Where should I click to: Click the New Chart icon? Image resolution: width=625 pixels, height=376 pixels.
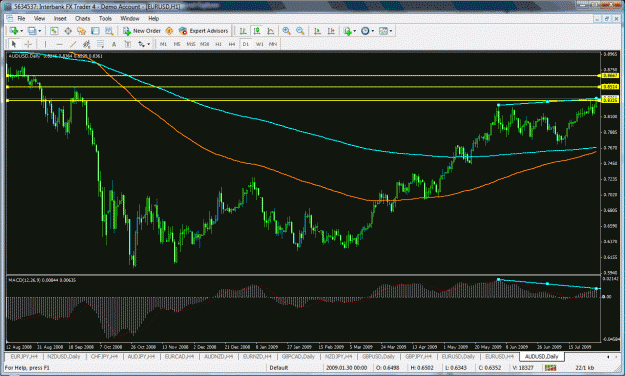tap(14, 31)
